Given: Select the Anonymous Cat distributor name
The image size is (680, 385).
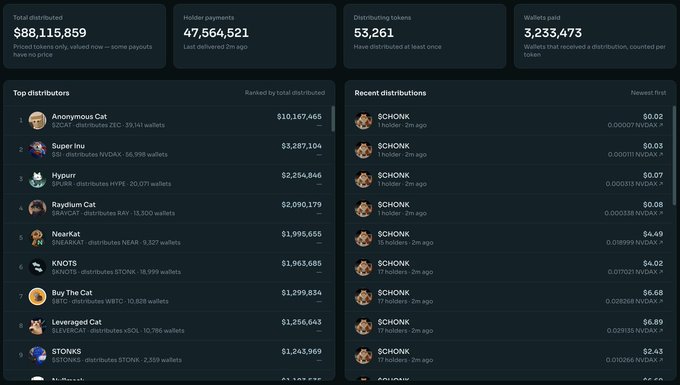Looking at the screenshot, I should pos(79,117).
